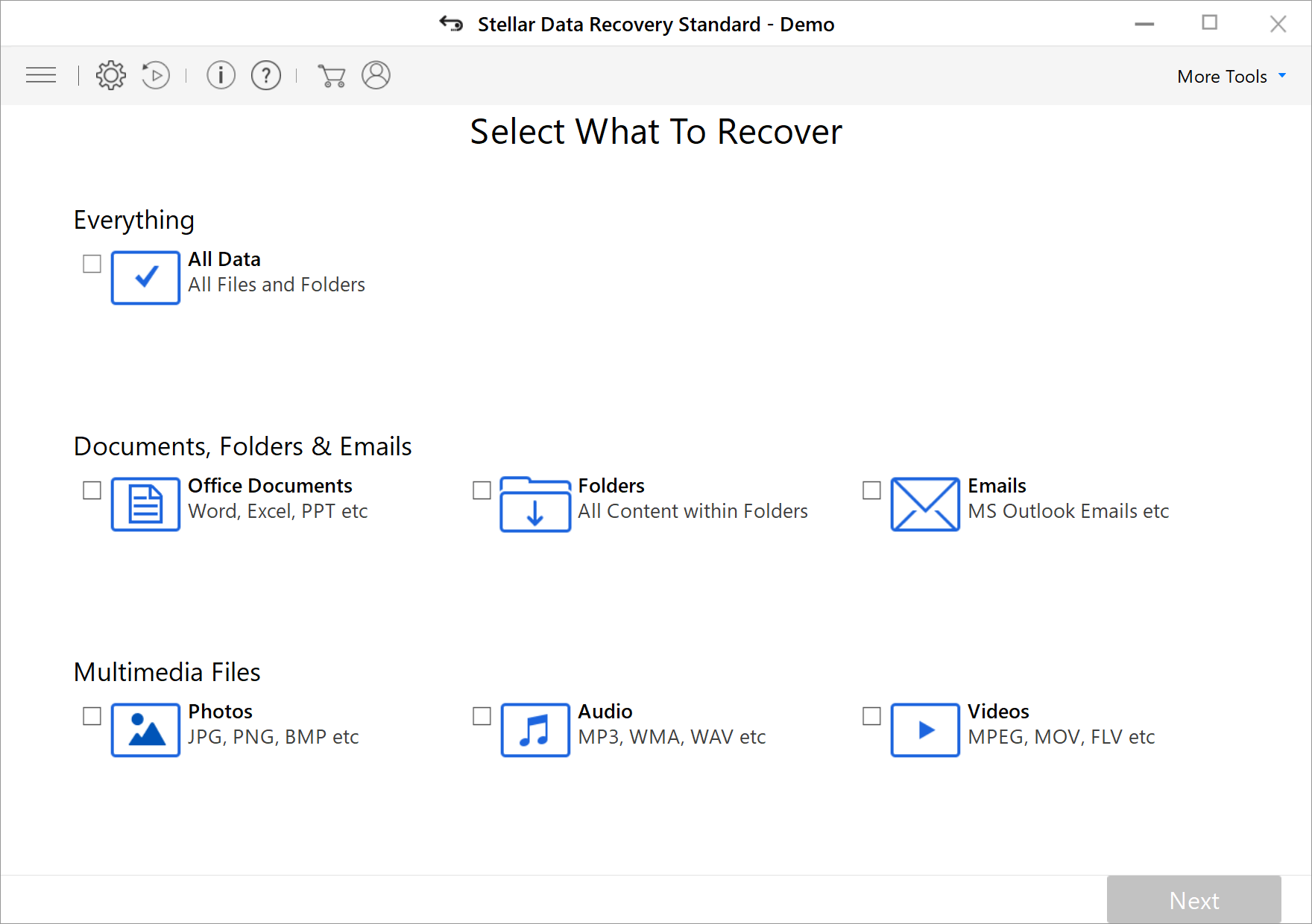Select the Emails envelope icon
The width and height of the screenshot is (1312, 924).
tap(925, 504)
